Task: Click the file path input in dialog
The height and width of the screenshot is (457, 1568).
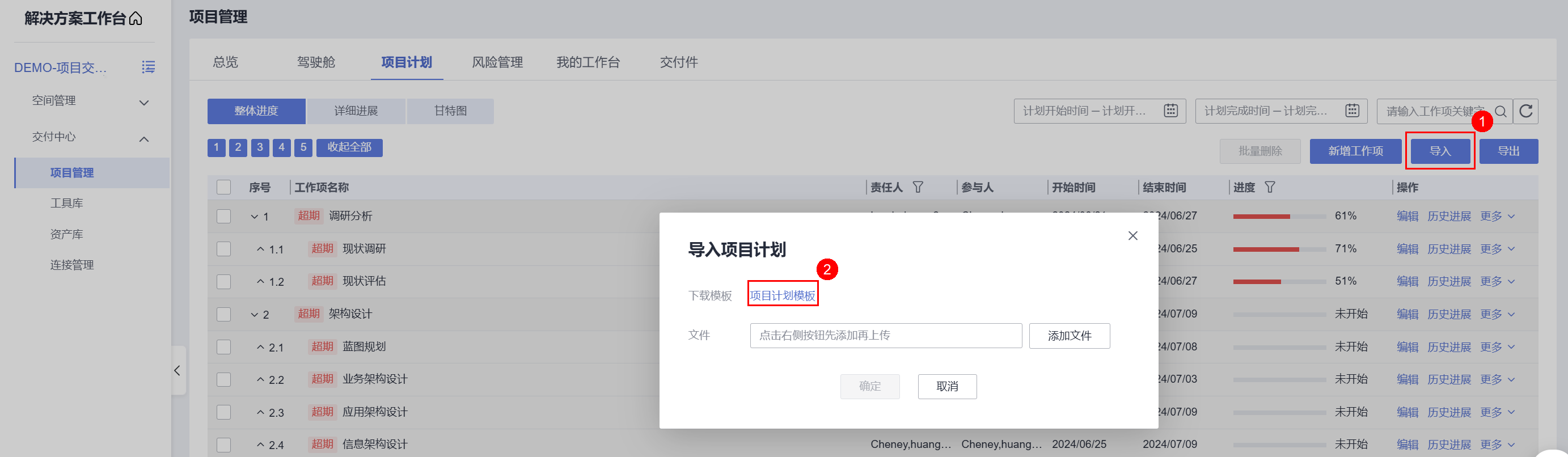Action: (x=886, y=336)
